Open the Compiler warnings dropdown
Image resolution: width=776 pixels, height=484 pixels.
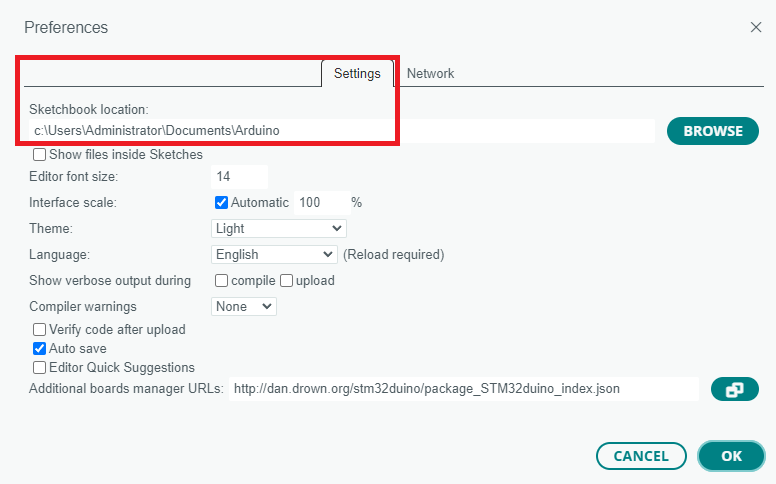(x=244, y=306)
